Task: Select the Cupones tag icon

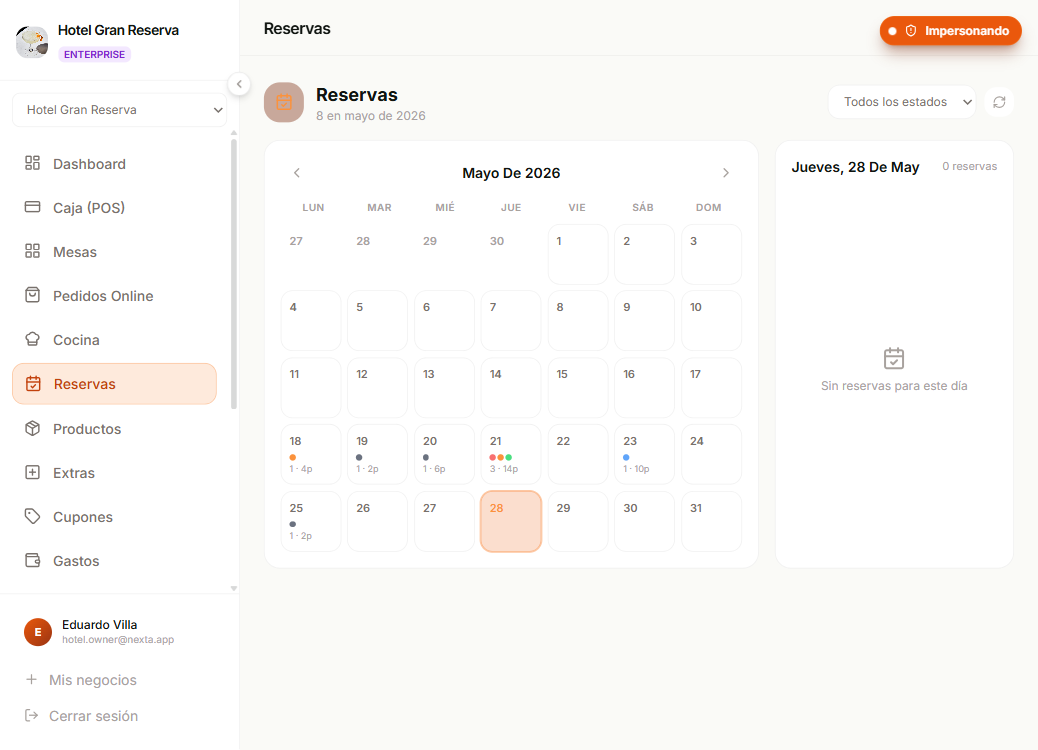Action: coord(32,516)
